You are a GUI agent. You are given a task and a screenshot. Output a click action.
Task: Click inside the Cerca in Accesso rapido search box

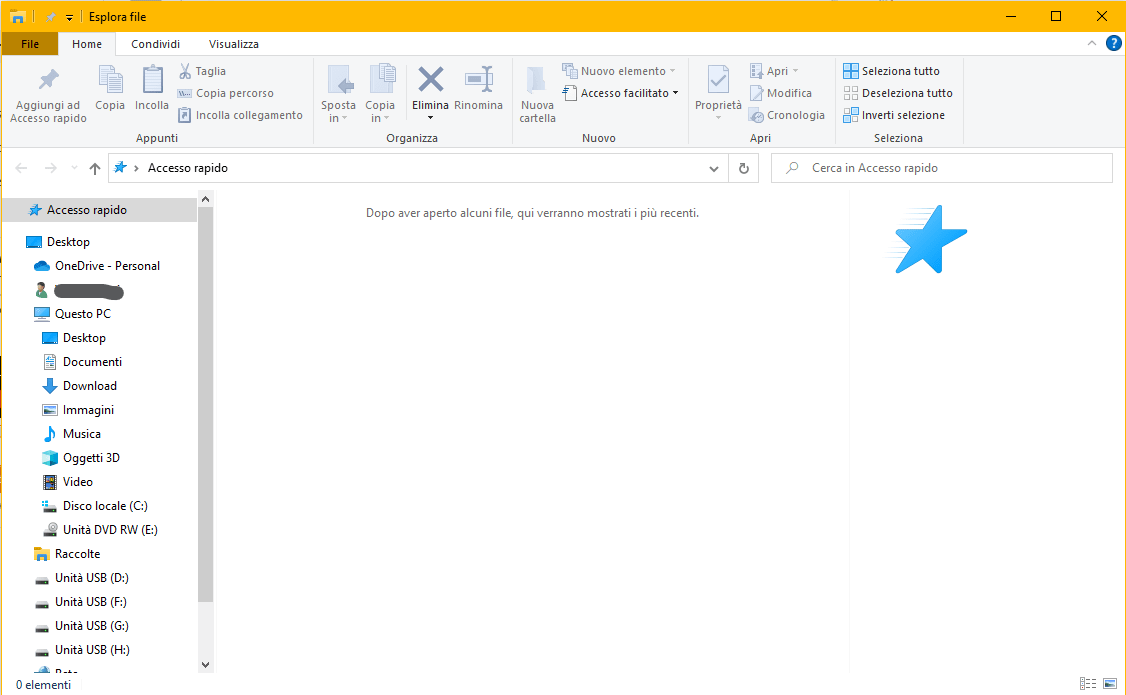pyautogui.click(x=940, y=167)
